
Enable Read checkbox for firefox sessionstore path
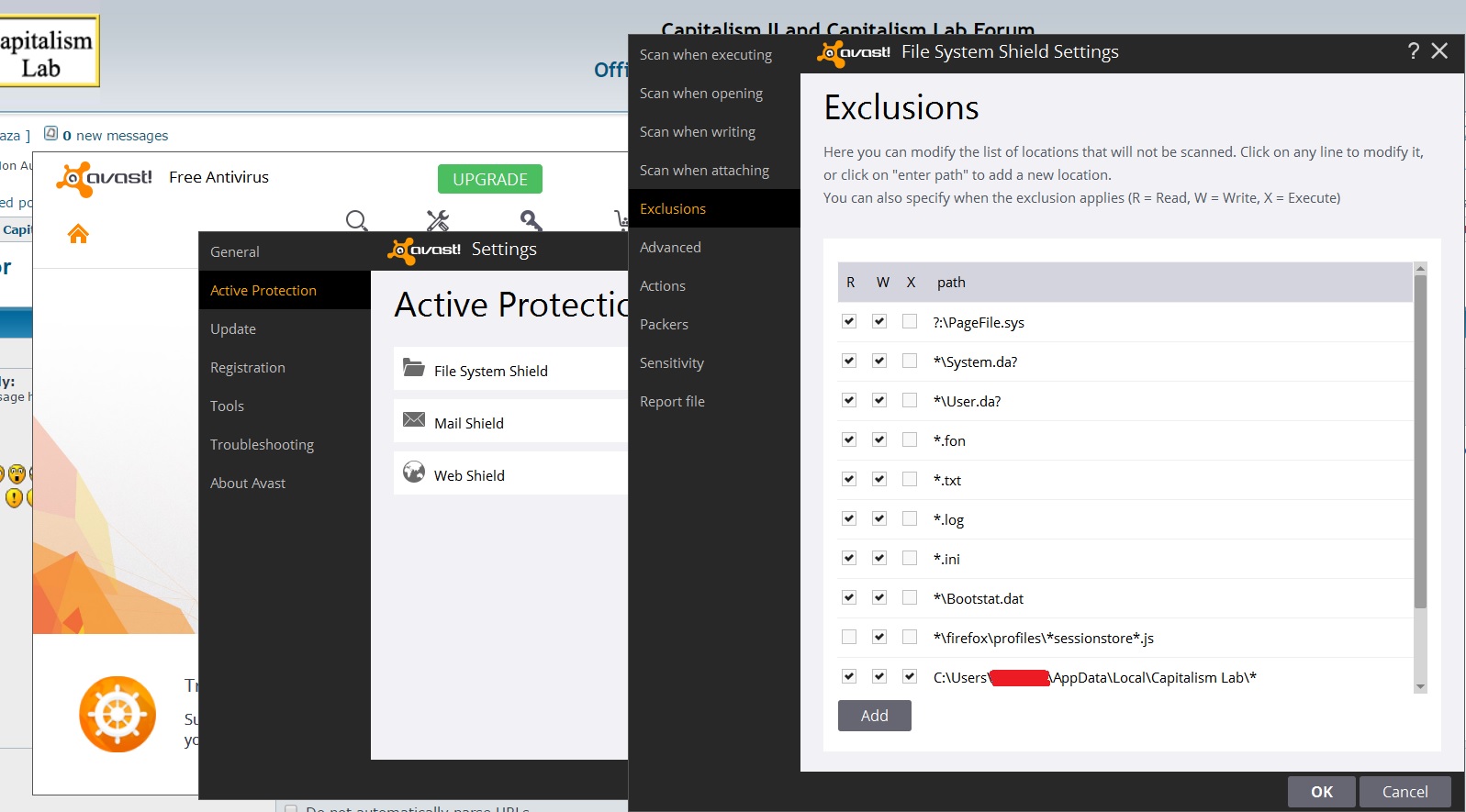click(849, 637)
